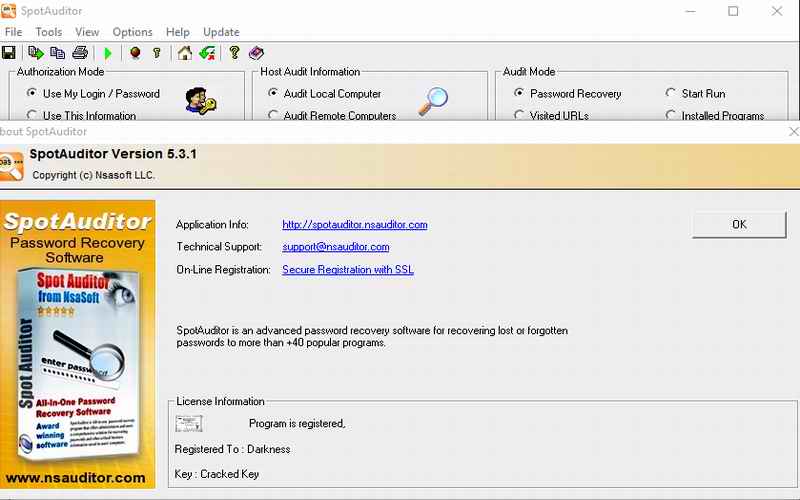Start the audit with green play icon

coord(108,53)
